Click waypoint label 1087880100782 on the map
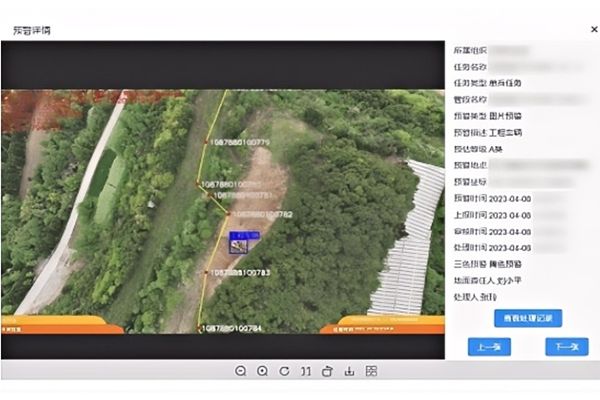This screenshot has height=400, width=600. click(262, 214)
